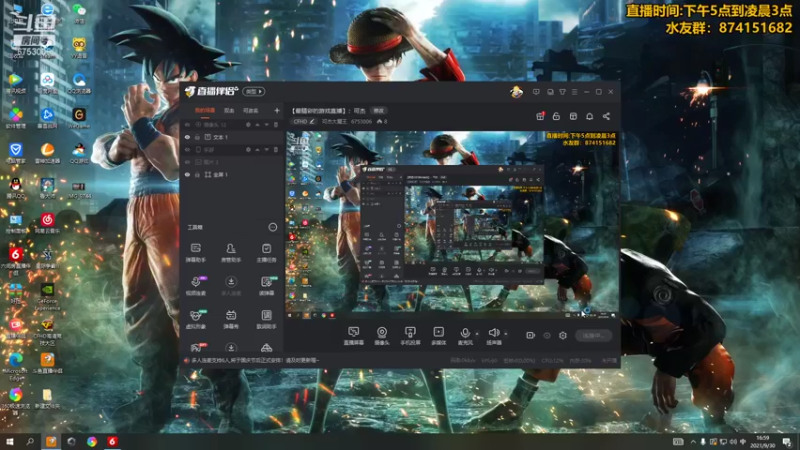Viewport: 800px width, 450px height.
Task: Click the 修改 button next to title
Action: point(378,110)
